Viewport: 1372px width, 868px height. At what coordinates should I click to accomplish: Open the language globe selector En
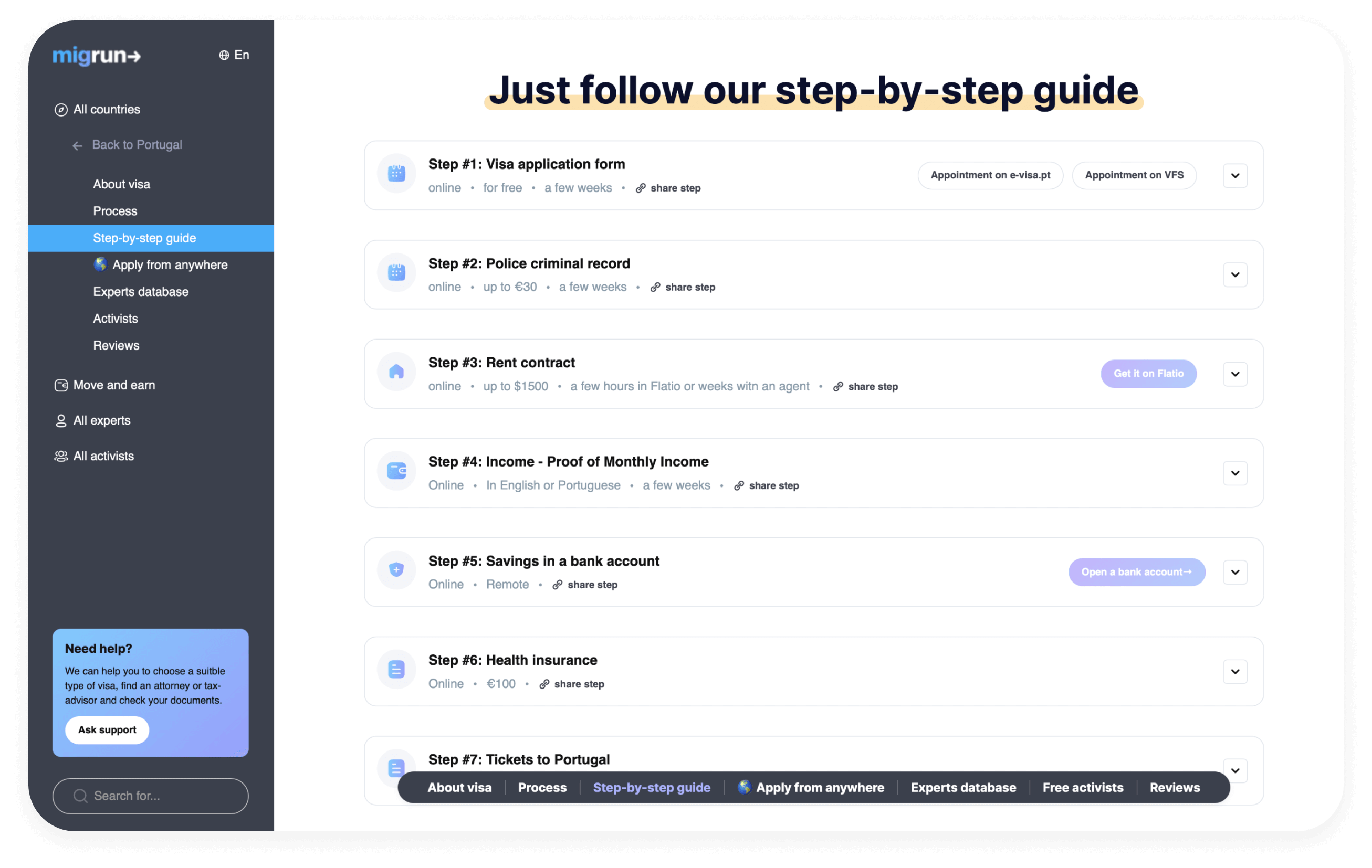pyautogui.click(x=234, y=55)
